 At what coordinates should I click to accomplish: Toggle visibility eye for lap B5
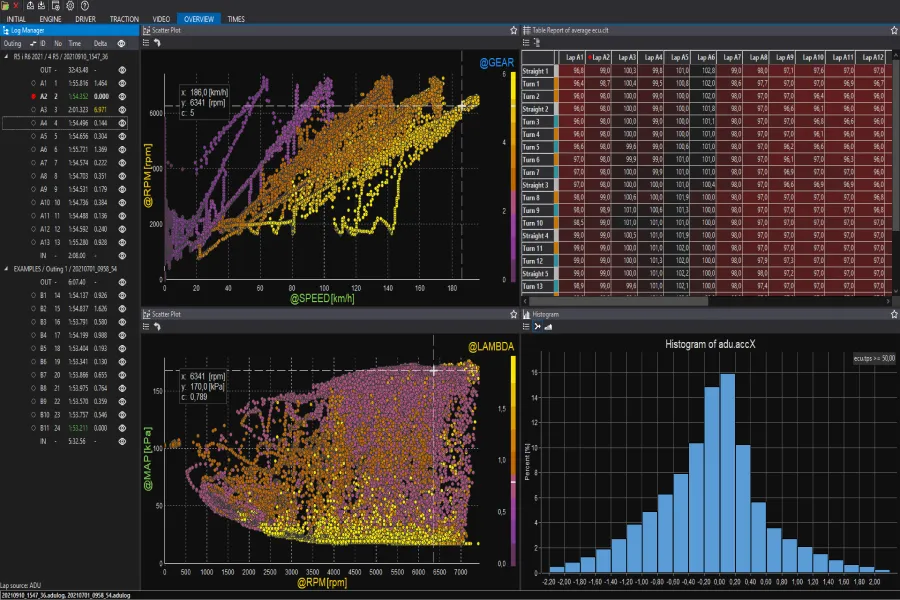point(122,349)
